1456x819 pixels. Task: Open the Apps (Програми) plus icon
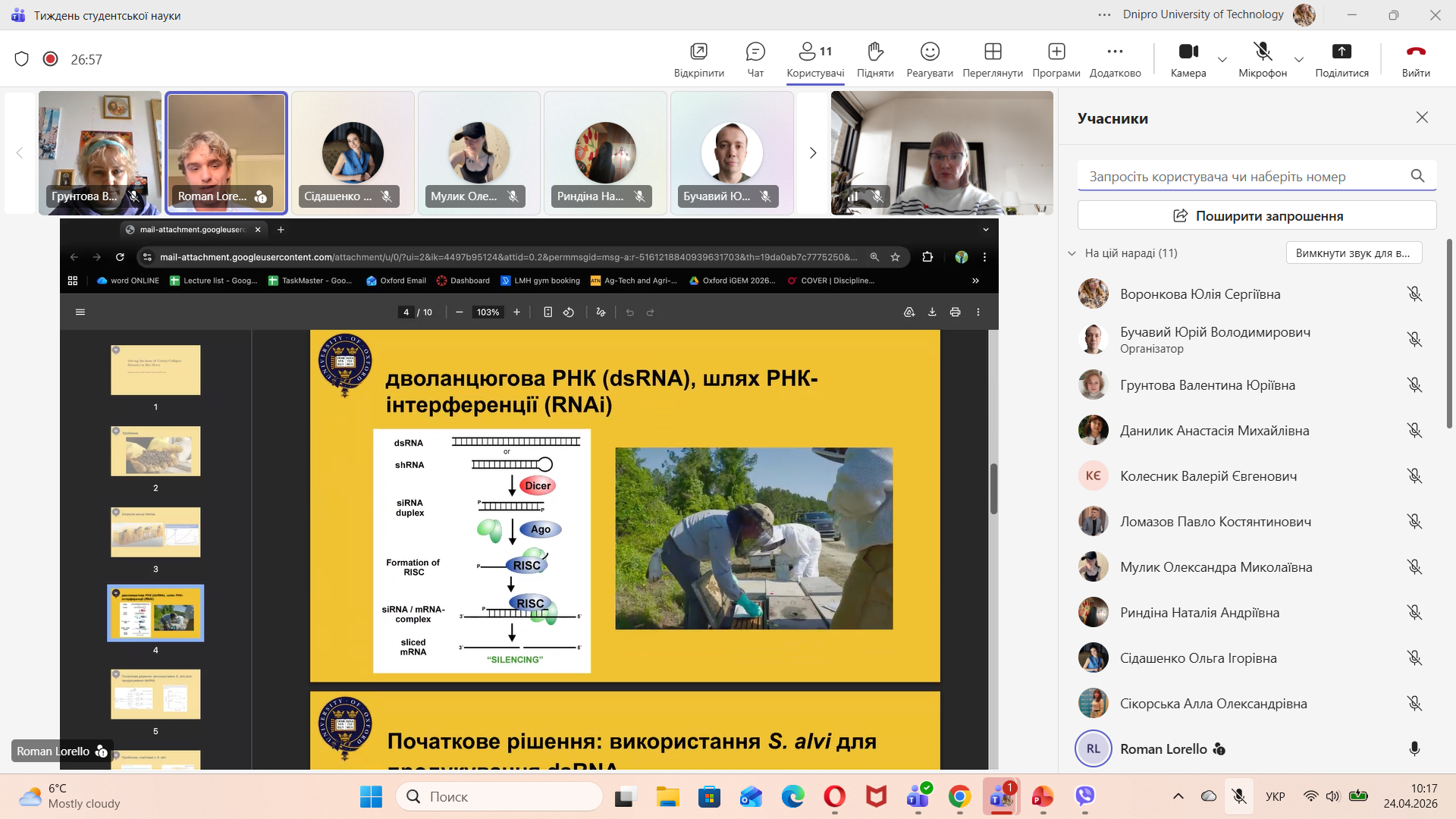point(1056,52)
